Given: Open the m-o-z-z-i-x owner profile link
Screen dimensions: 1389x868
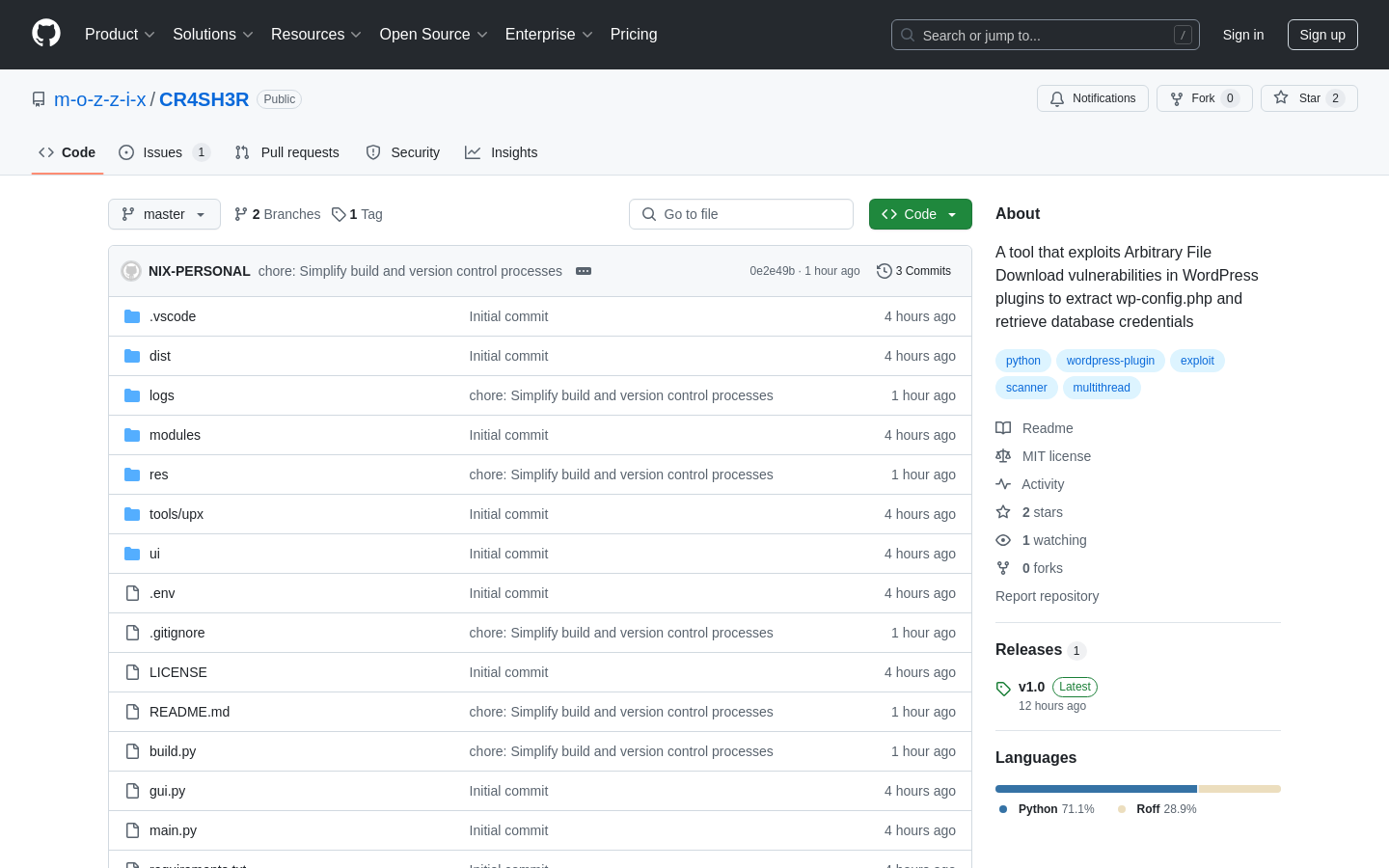Looking at the screenshot, I should [x=100, y=99].
